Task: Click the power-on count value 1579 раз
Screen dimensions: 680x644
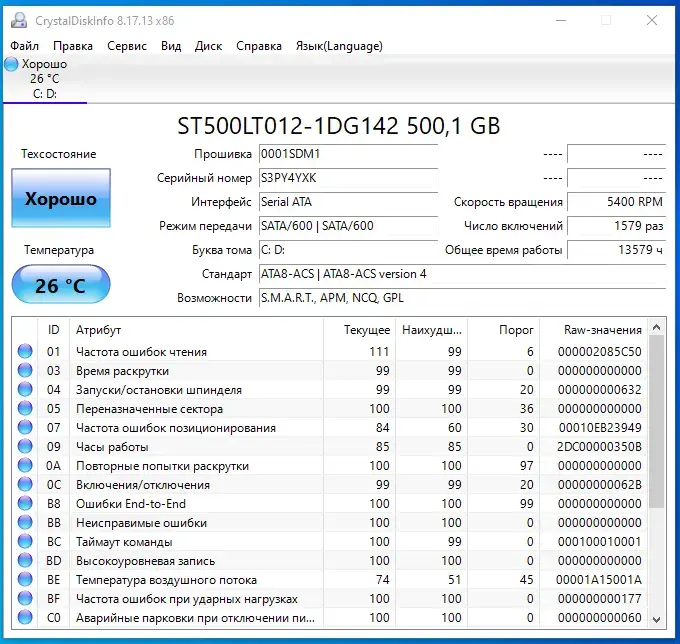Action: click(616, 226)
